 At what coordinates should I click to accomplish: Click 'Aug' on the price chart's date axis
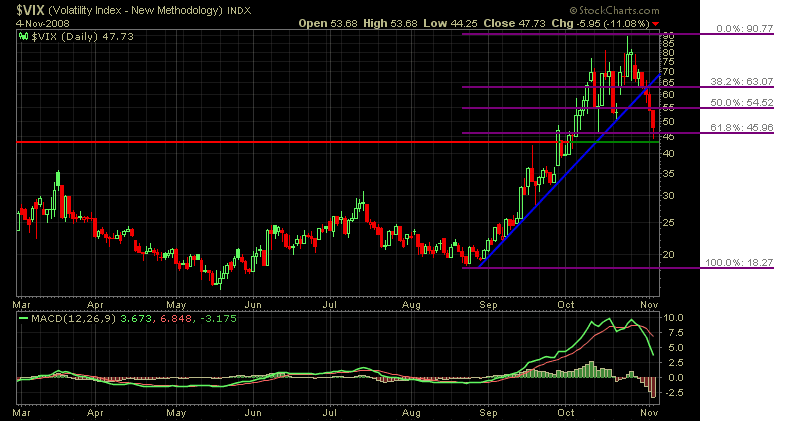(411, 305)
